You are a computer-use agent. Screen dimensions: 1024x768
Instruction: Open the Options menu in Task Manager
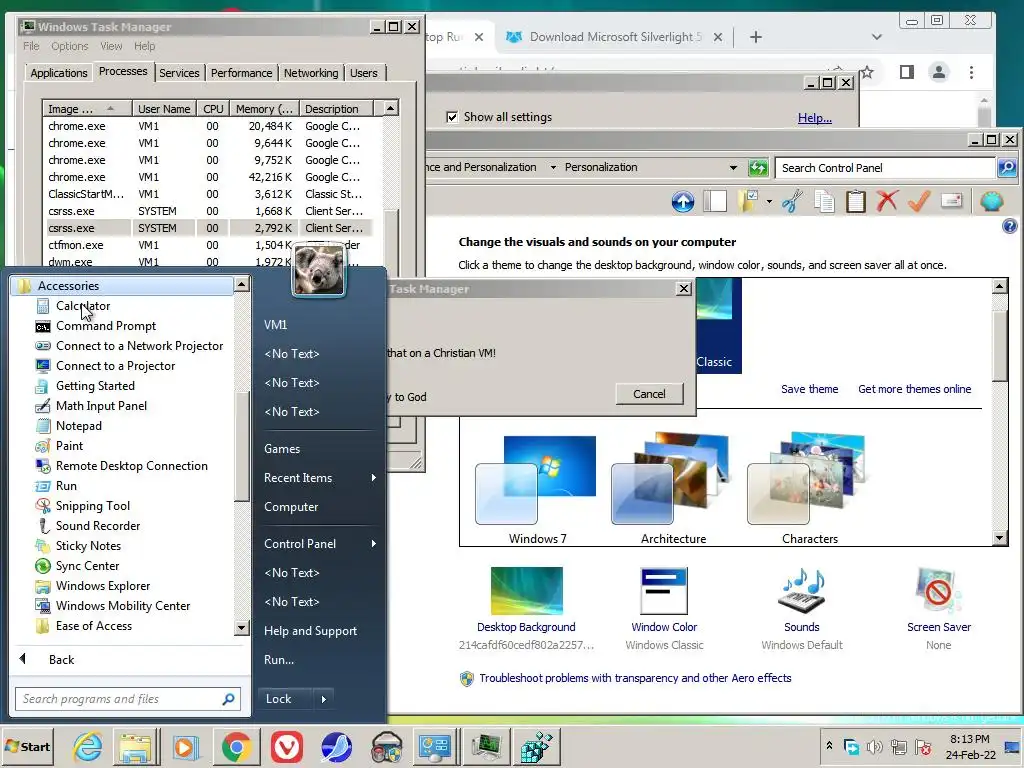coord(69,46)
